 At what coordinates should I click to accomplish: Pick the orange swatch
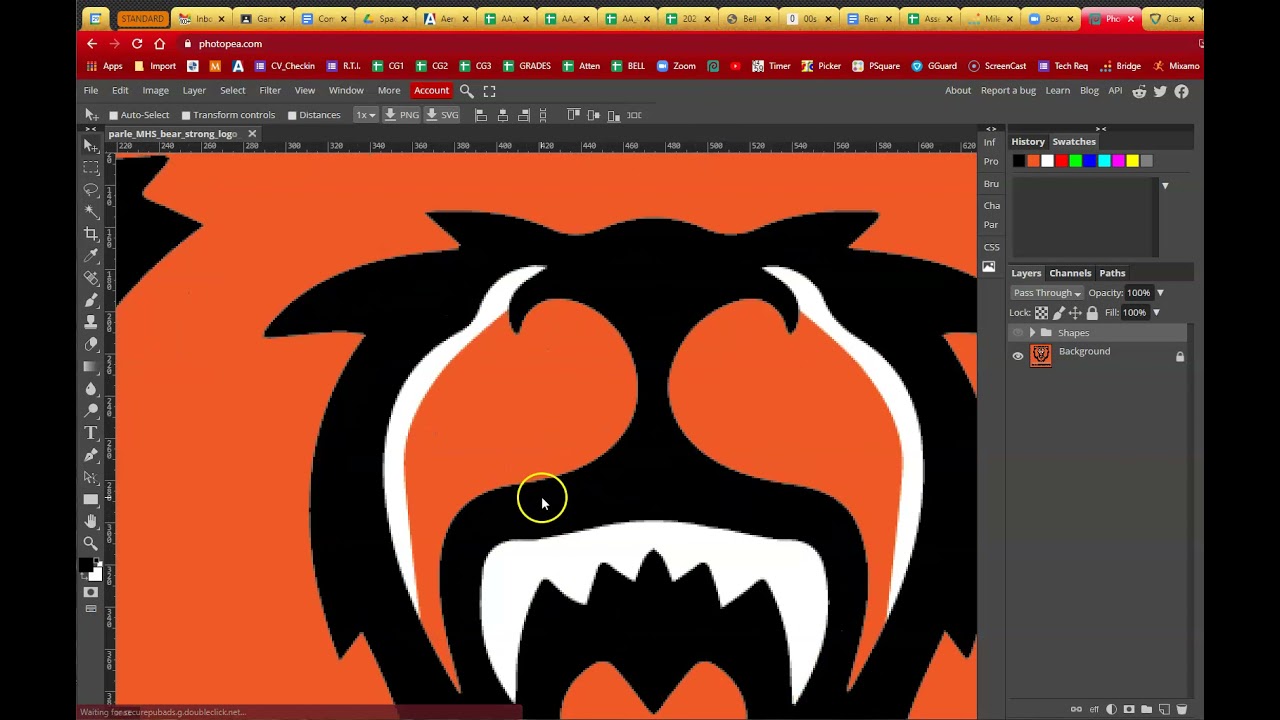[x=1033, y=161]
